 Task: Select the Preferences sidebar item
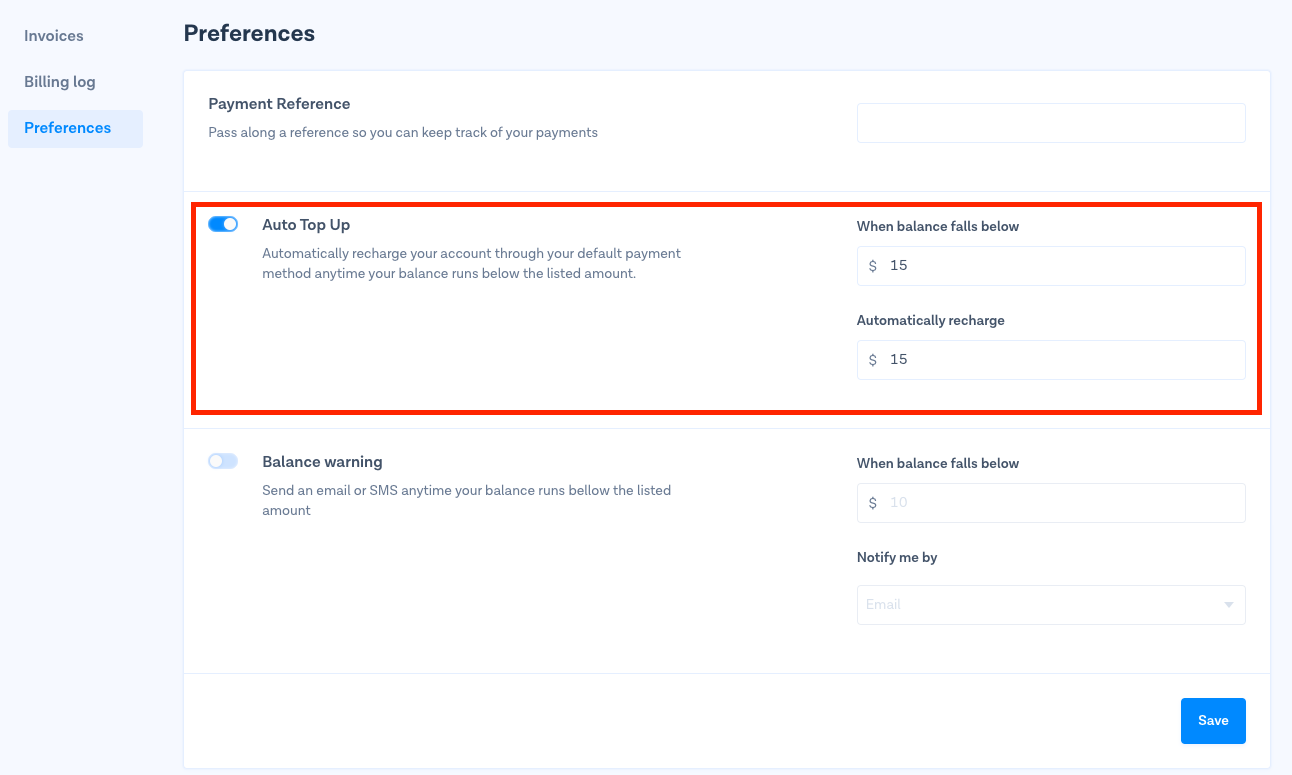click(68, 128)
